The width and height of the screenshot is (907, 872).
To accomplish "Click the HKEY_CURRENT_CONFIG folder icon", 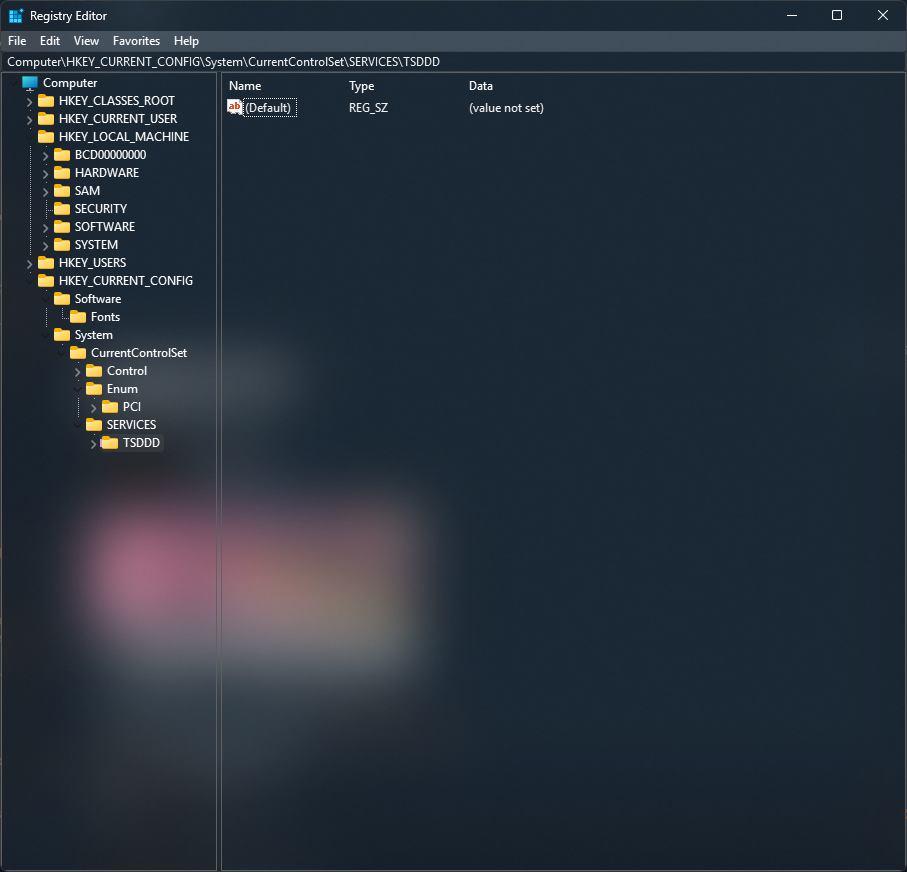I will click(x=46, y=281).
